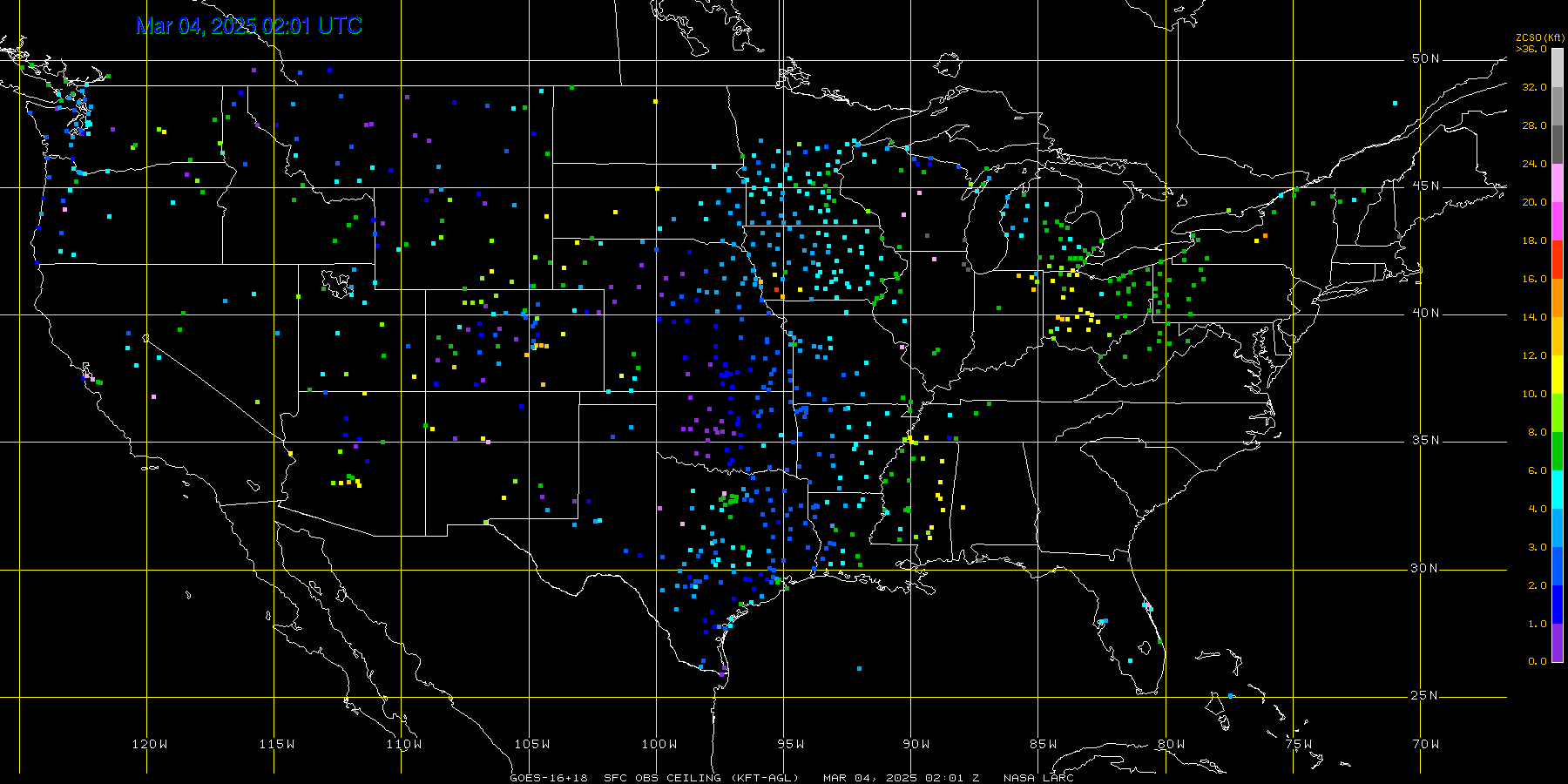Select the 18.0 legend value
1568x784 pixels.
[x=1534, y=240]
